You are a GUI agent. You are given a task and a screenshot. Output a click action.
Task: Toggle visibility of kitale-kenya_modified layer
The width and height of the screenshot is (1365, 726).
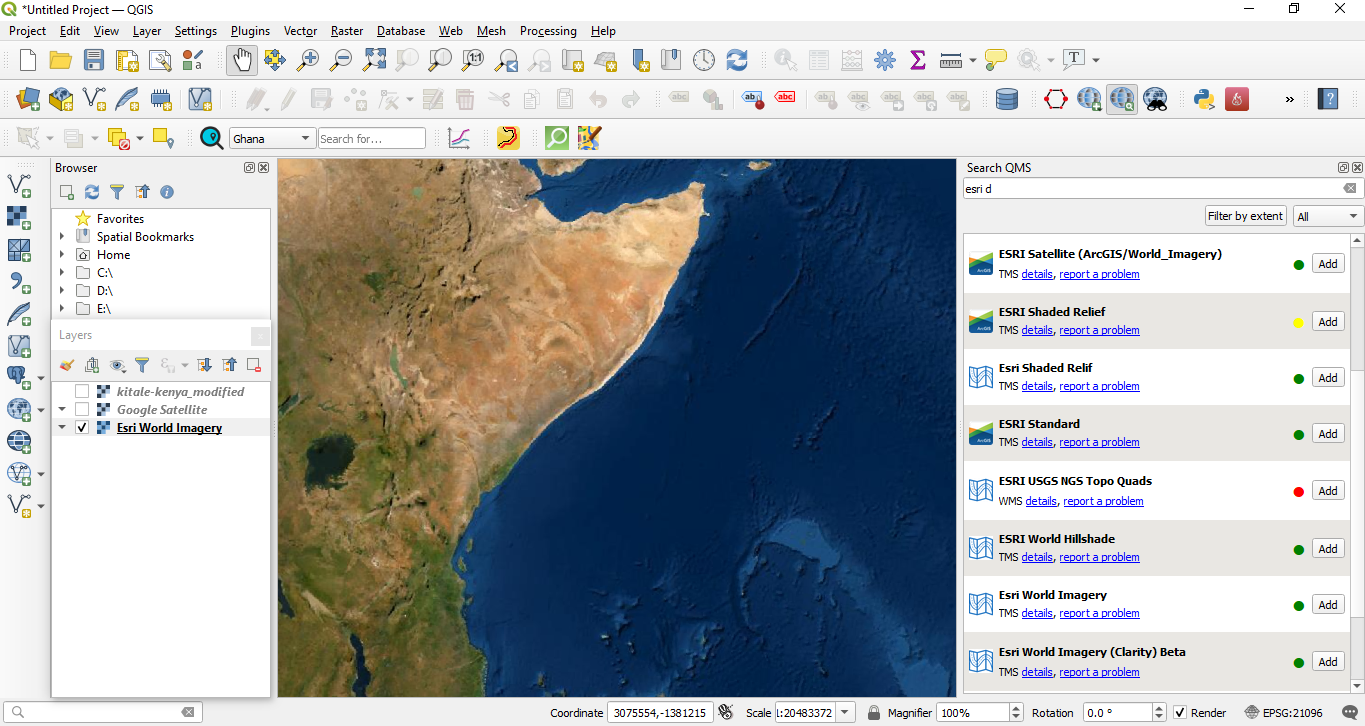click(x=82, y=392)
